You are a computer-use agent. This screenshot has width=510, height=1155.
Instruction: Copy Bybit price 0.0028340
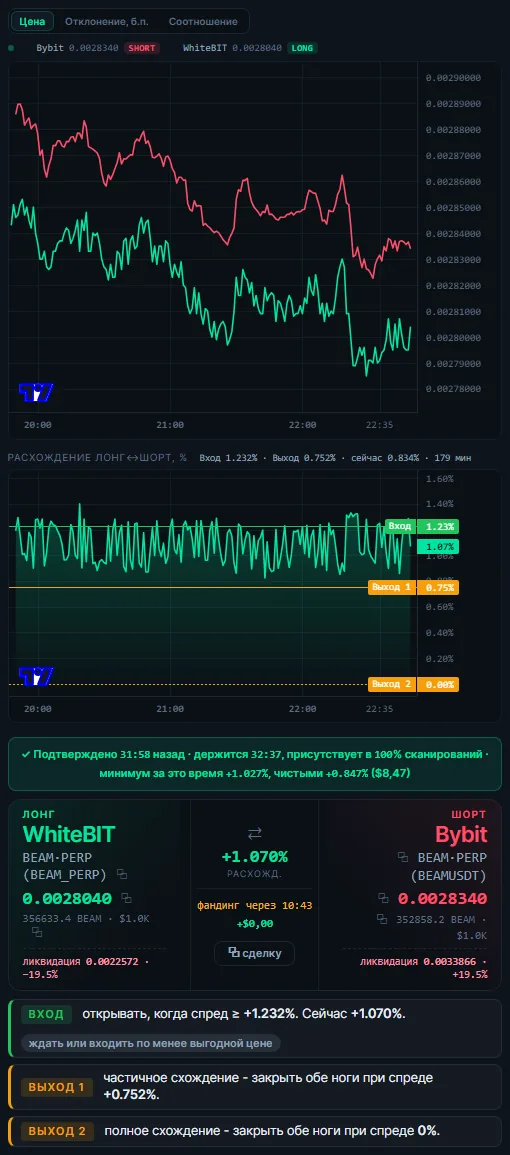(x=383, y=898)
